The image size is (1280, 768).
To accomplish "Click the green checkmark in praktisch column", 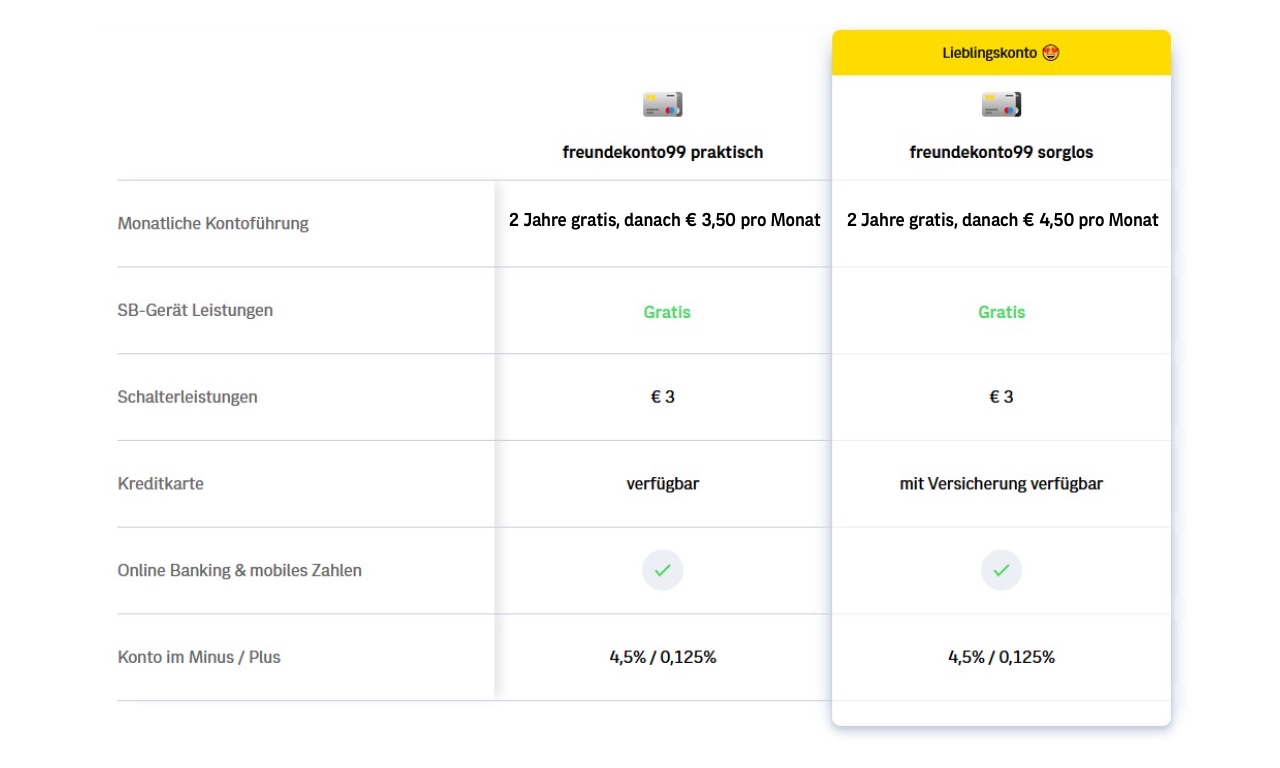I will pos(662,570).
